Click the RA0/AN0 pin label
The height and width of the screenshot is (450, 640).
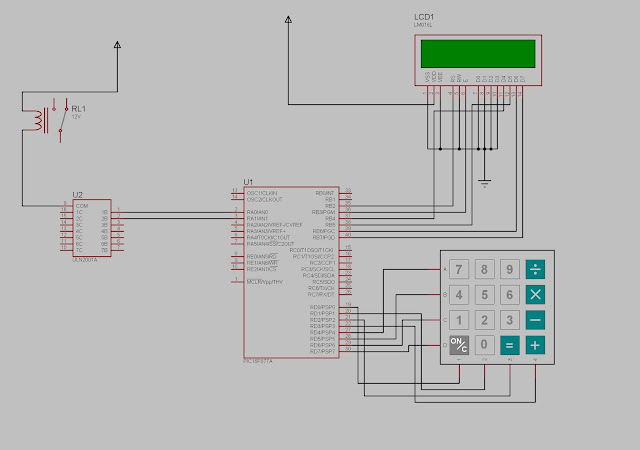(x=258, y=212)
